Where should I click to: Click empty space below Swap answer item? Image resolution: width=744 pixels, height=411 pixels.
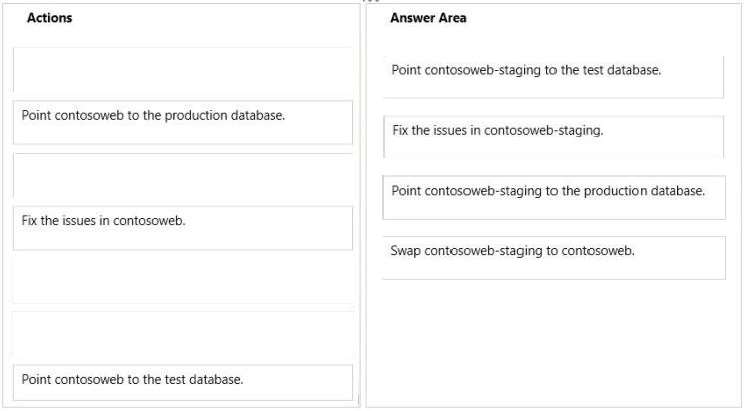click(x=553, y=342)
